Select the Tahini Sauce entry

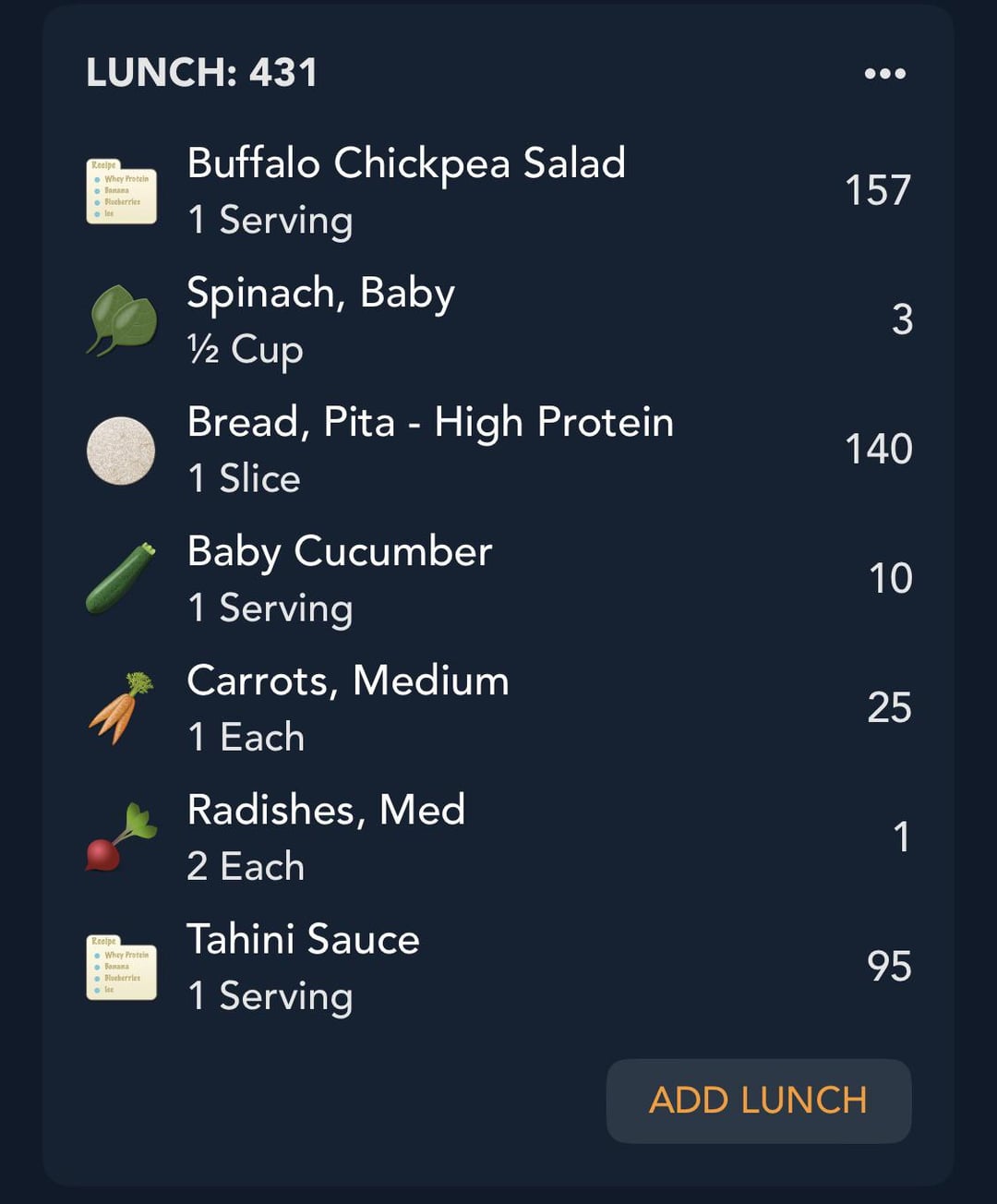pyautogui.click(x=498, y=967)
